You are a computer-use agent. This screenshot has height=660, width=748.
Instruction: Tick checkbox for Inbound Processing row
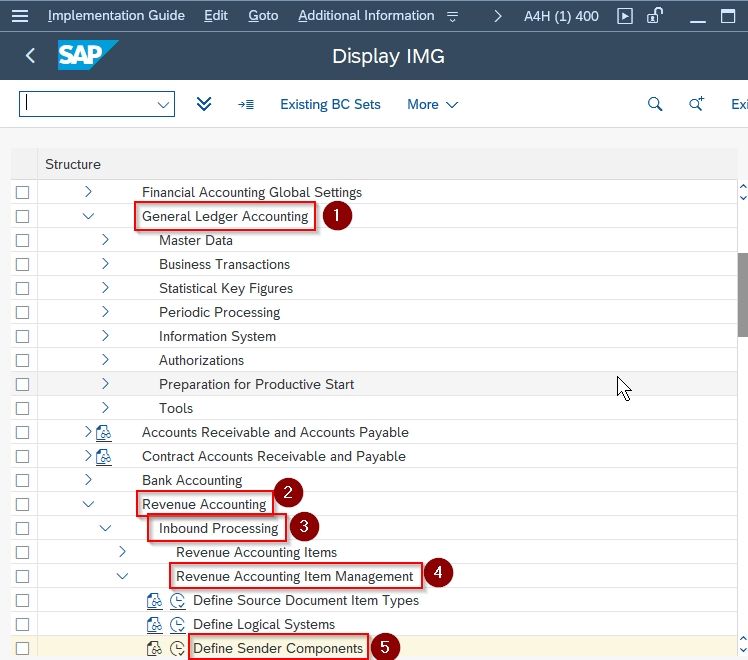(x=22, y=528)
